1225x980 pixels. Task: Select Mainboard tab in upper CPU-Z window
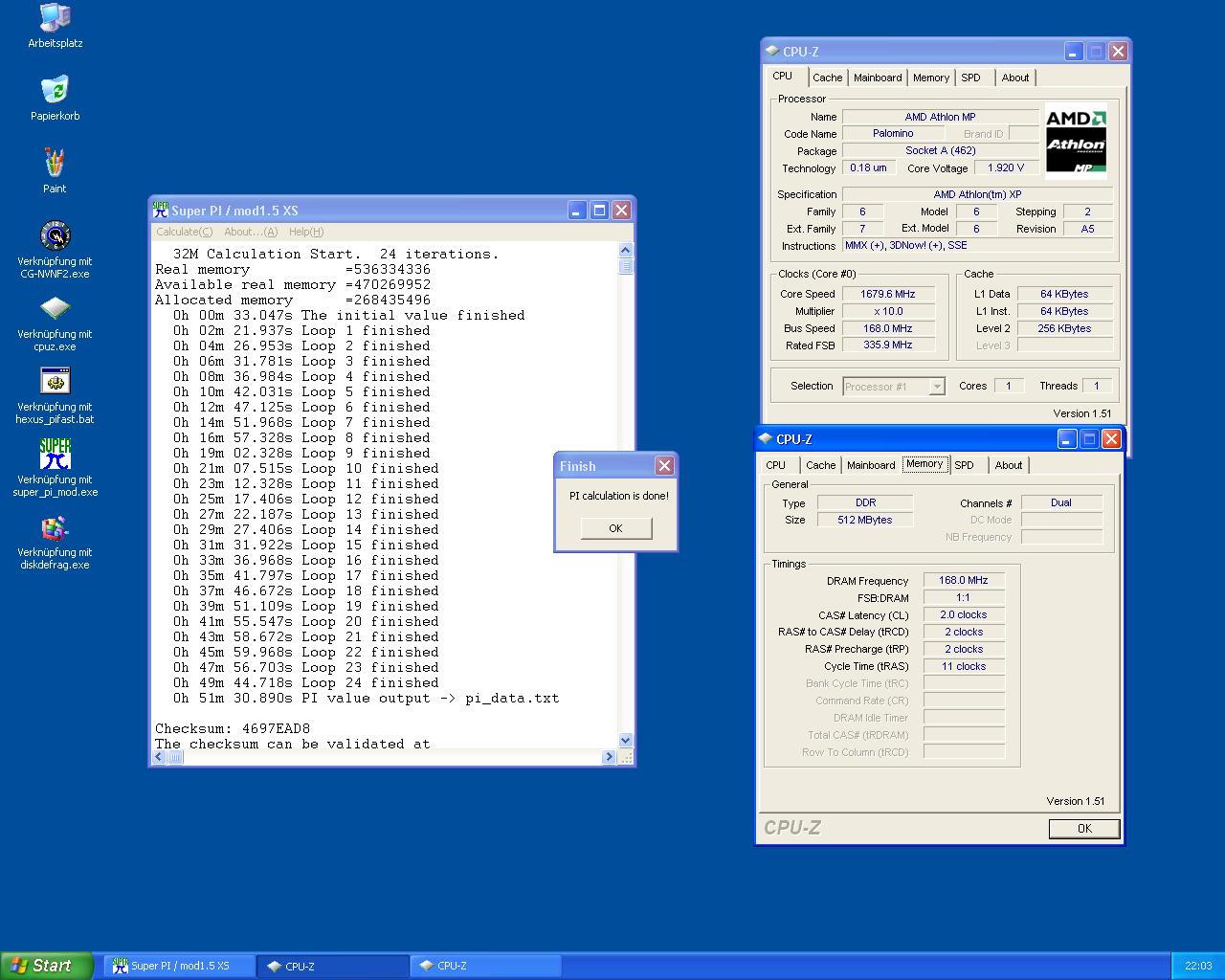(x=878, y=78)
